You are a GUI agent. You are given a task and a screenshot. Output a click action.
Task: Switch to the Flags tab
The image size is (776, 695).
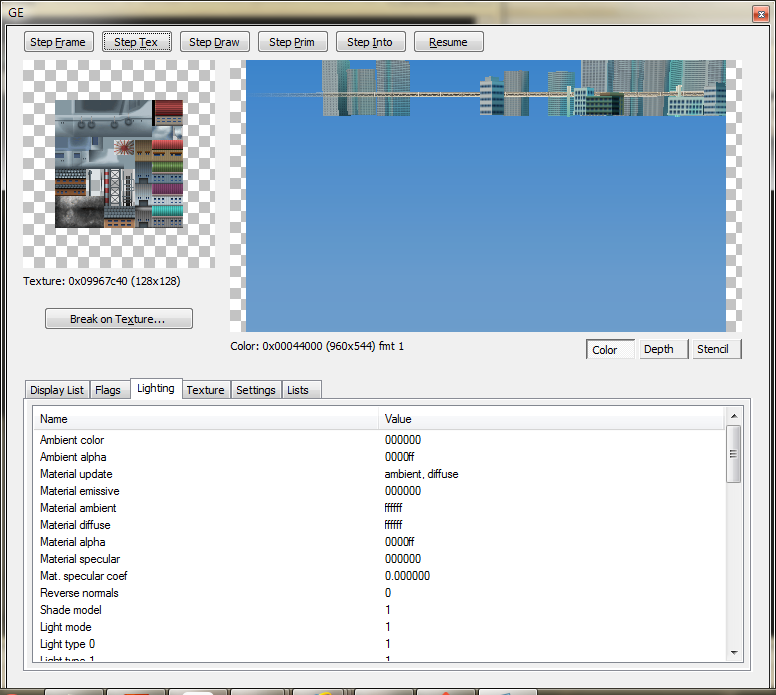pos(108,390)
